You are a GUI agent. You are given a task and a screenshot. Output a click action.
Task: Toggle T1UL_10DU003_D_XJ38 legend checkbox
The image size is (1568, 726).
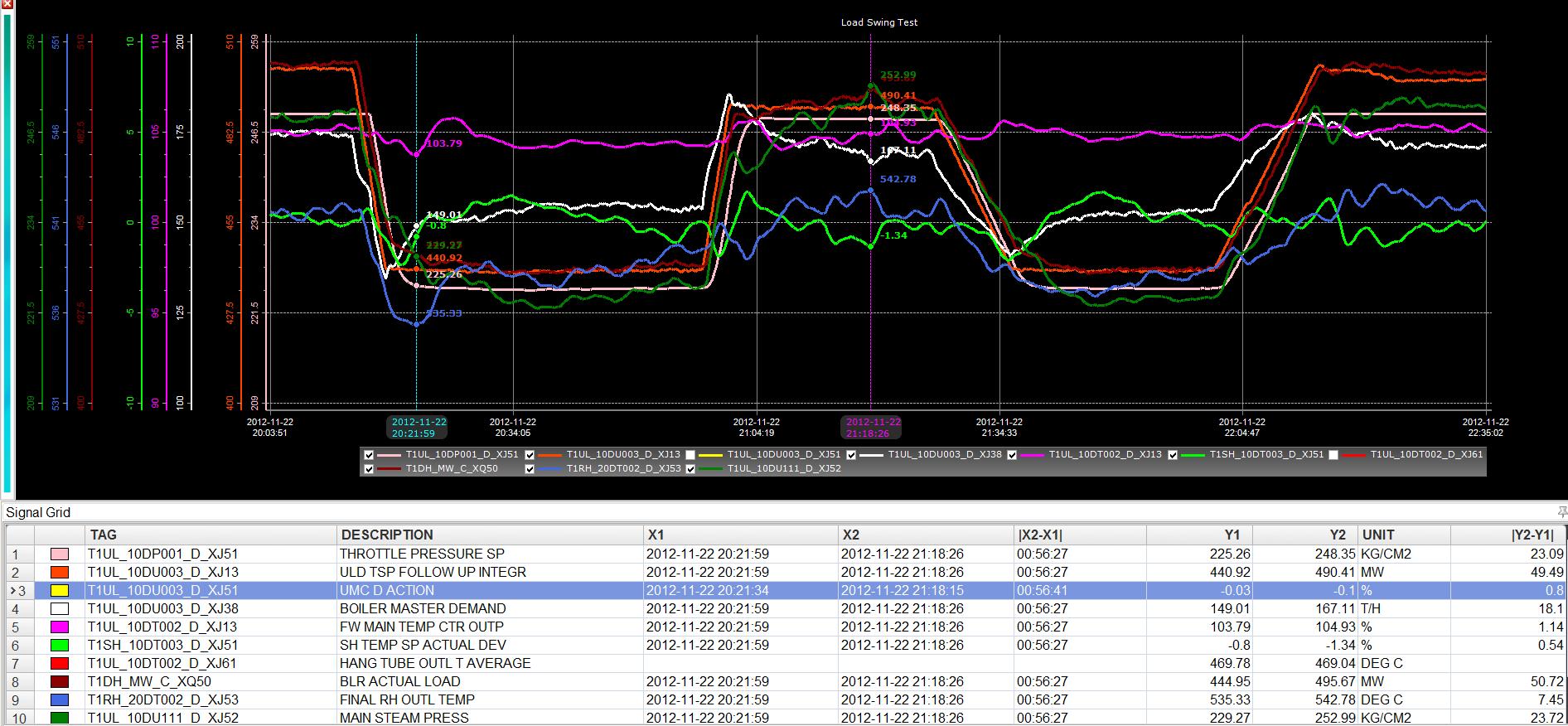pos(851,455)
